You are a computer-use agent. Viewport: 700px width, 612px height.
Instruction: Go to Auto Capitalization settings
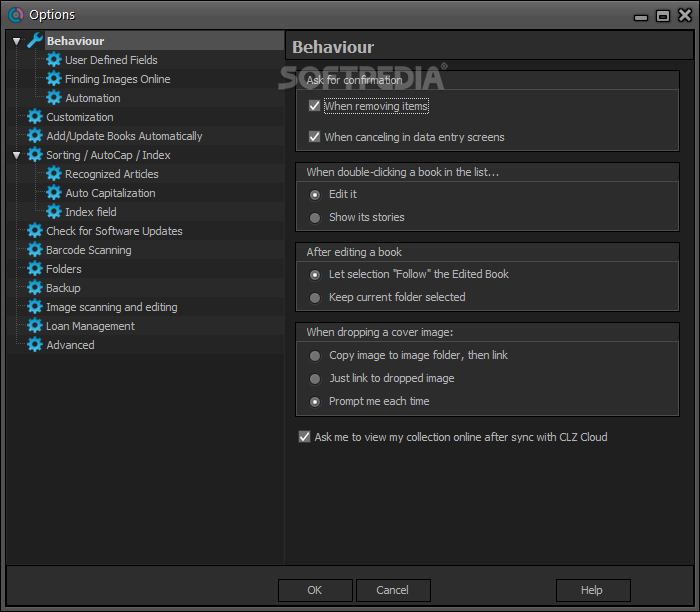tap(110, 193)
